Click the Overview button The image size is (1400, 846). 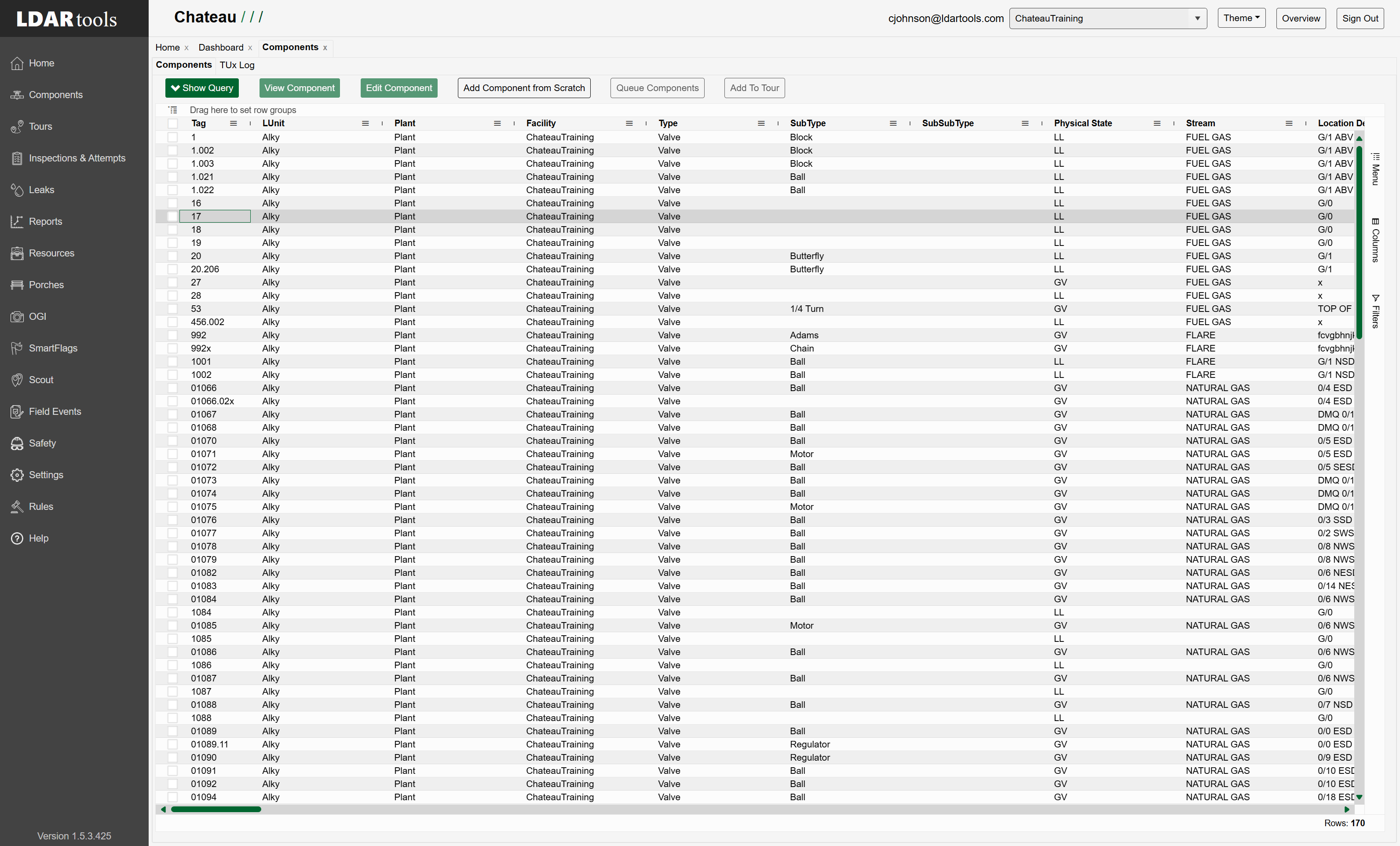(1301, 18)
